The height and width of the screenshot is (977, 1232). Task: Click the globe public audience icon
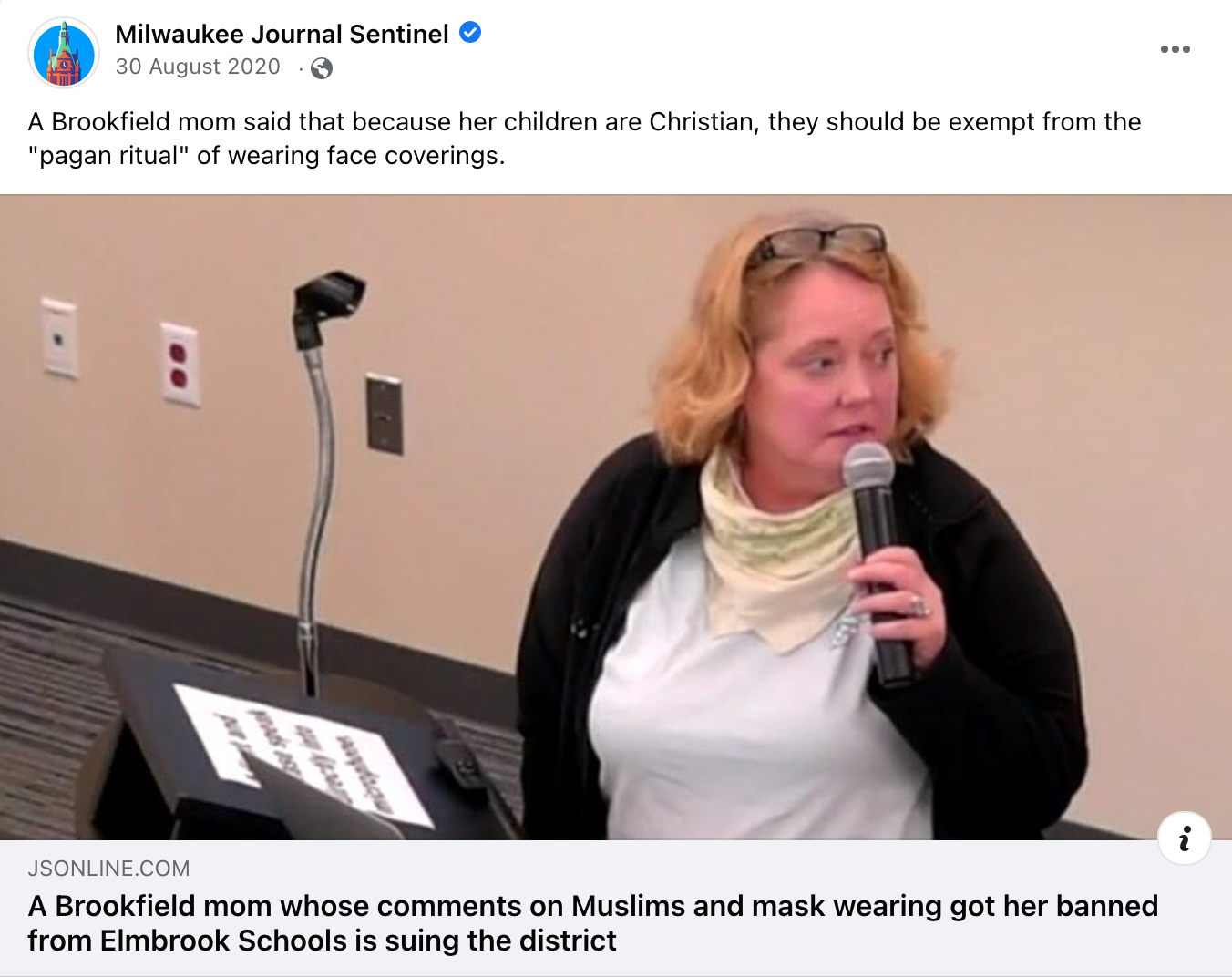tap(322, 68)
